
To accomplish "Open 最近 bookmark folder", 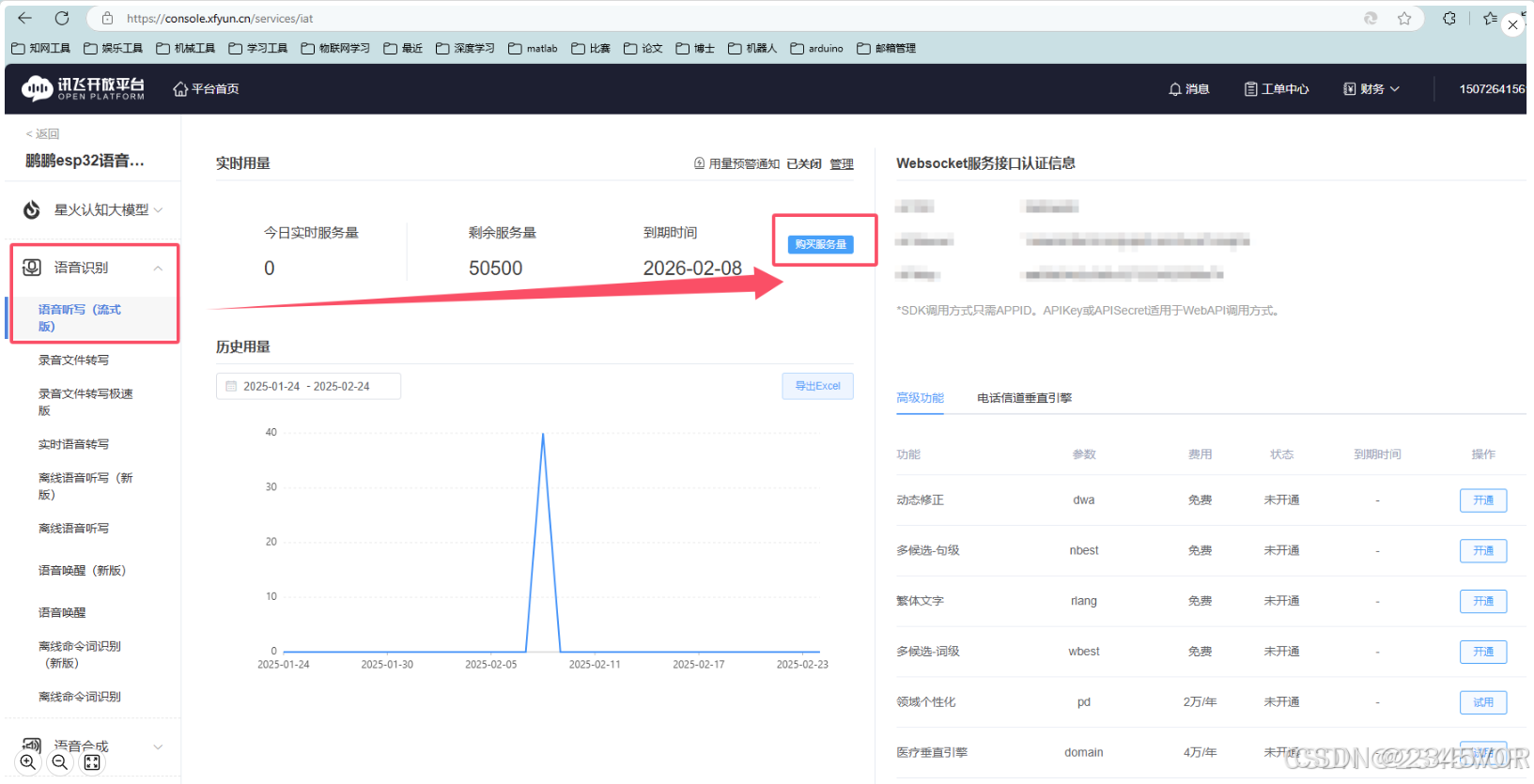I will pyautogui.click(x=403, y=48).
